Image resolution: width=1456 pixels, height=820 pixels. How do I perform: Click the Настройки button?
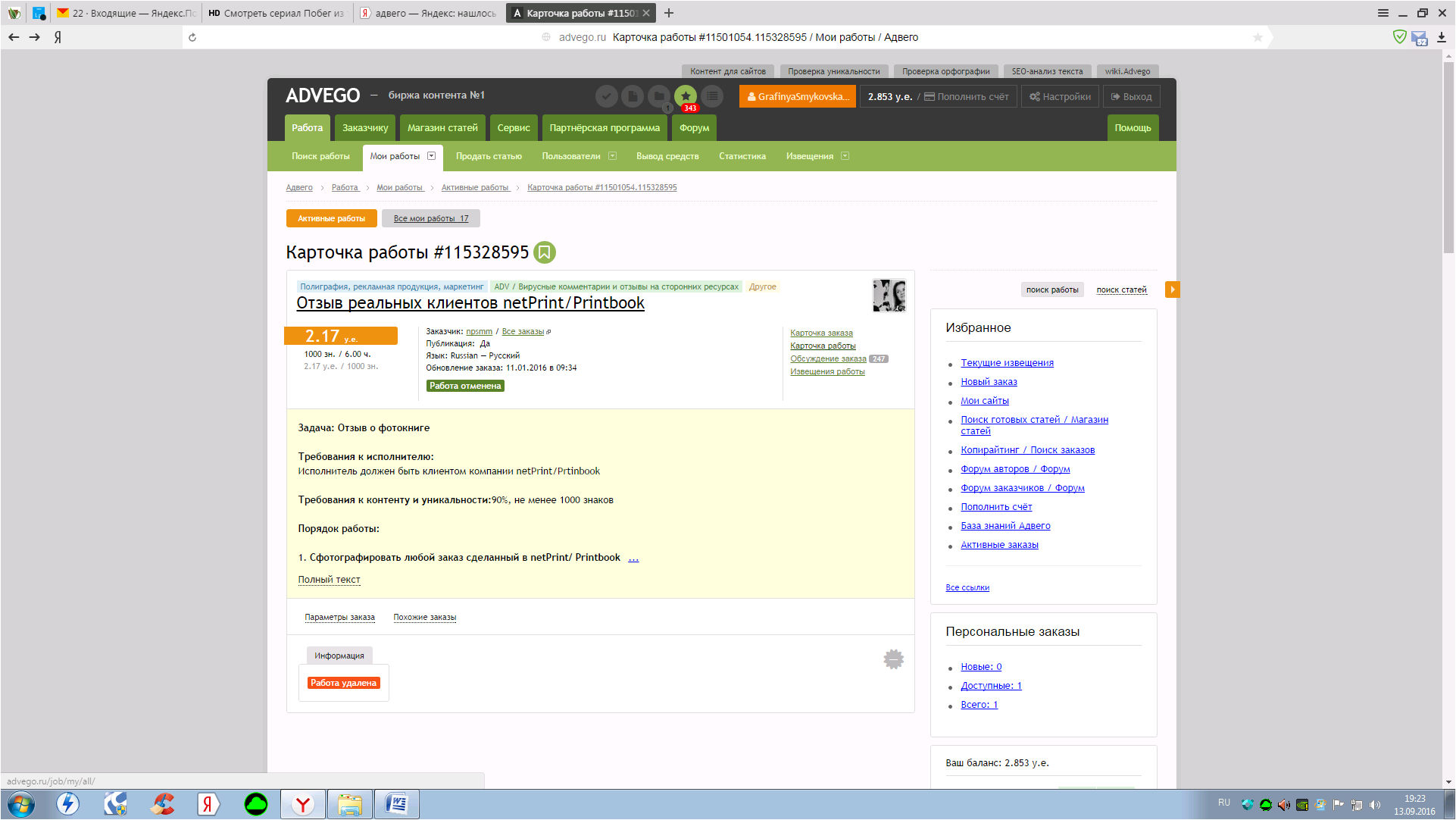pyautogui.click(x=1060, y=96)
